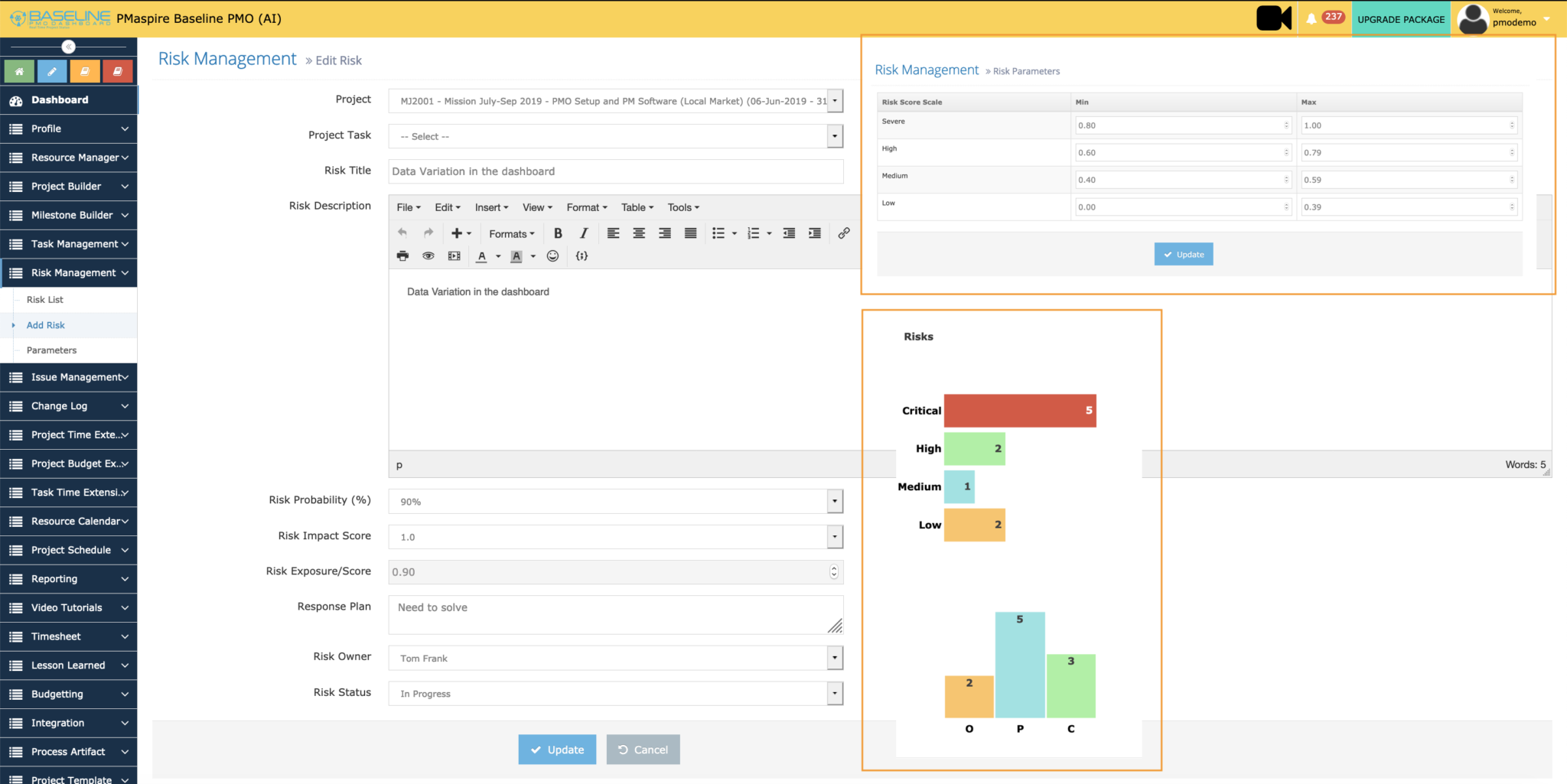Click the Cancel button
Viewport: 1567px width, 784px height.
point(643,750)
